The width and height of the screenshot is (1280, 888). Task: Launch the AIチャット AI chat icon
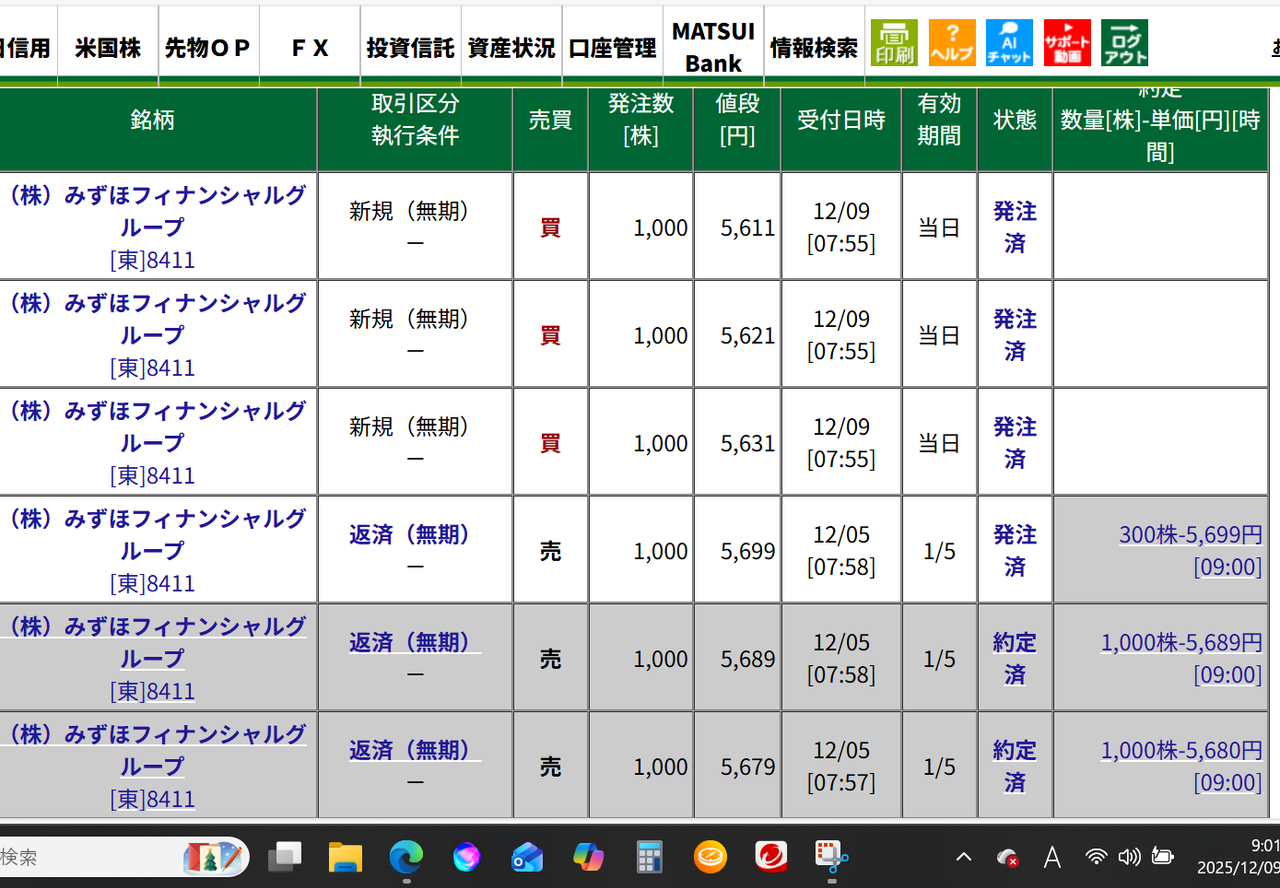[1009, 42]
